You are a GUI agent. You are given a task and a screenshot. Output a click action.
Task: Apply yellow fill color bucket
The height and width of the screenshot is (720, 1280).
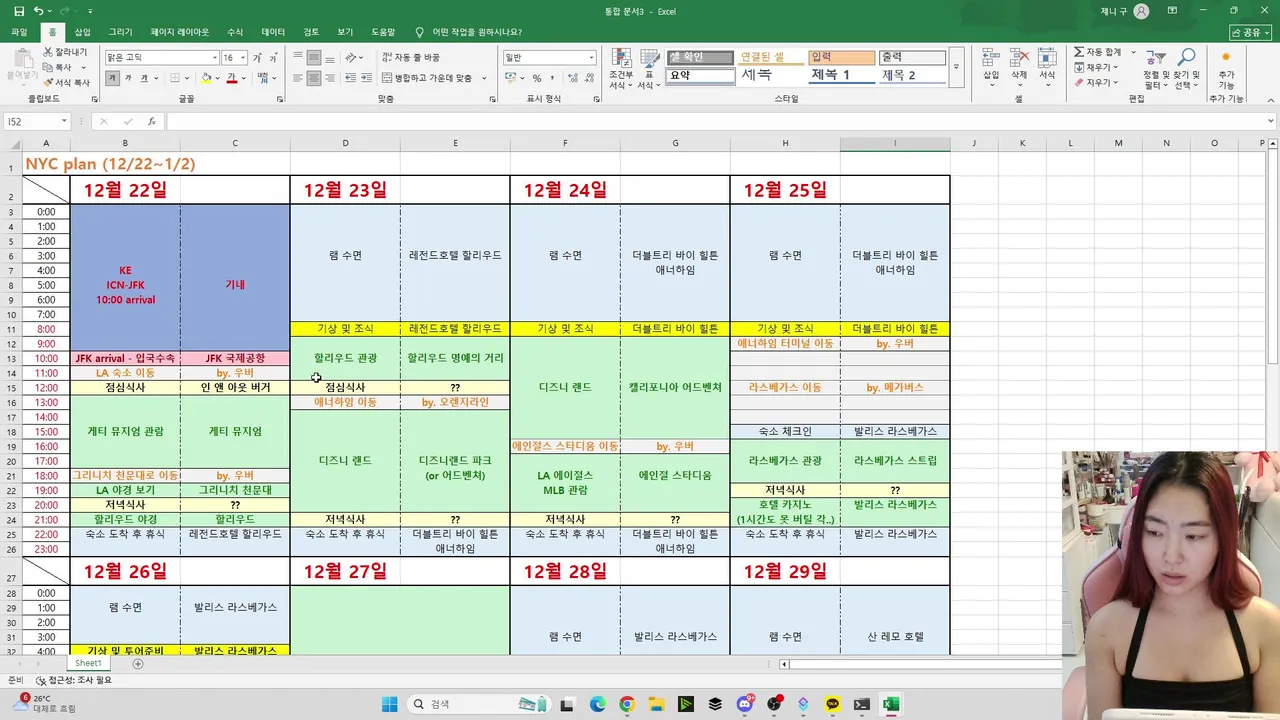(206, 78)
